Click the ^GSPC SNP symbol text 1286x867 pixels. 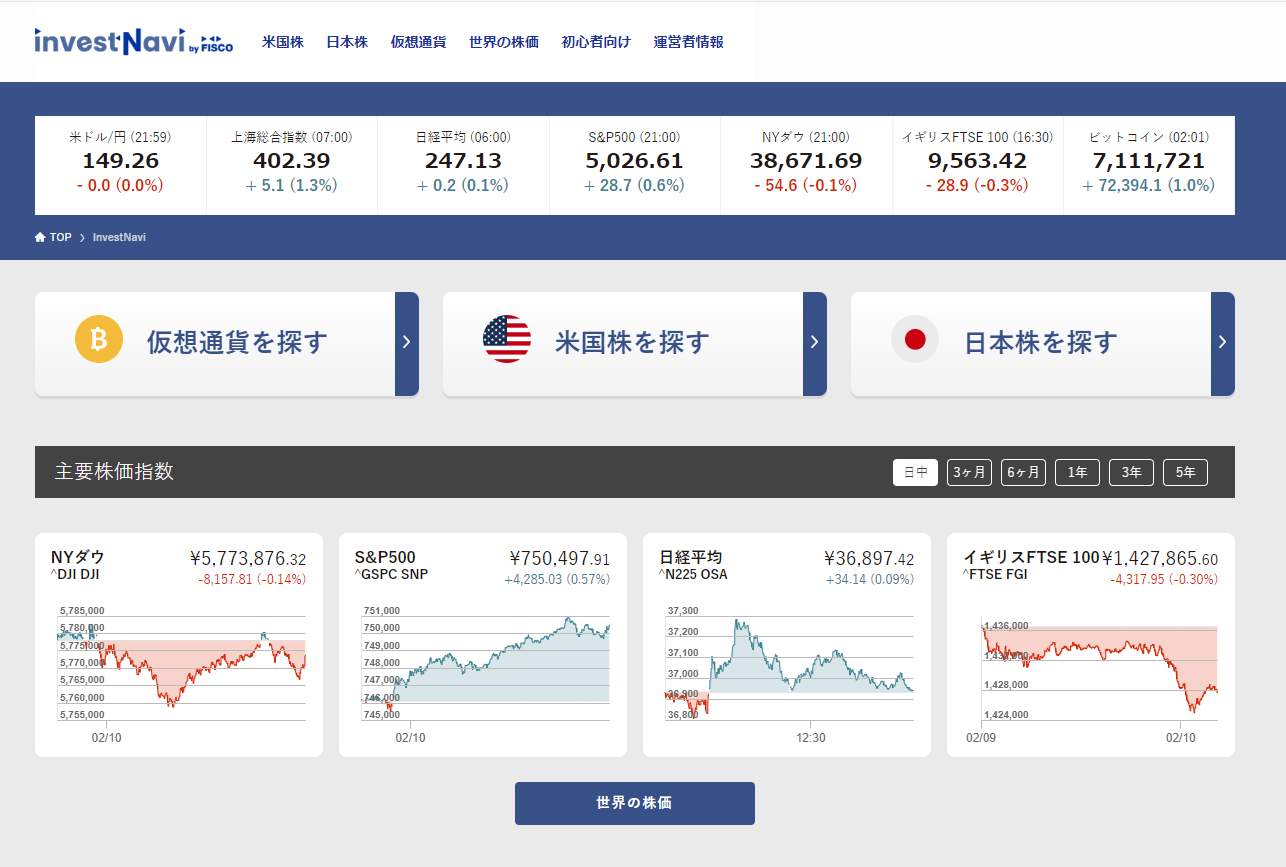pos(391,575)
